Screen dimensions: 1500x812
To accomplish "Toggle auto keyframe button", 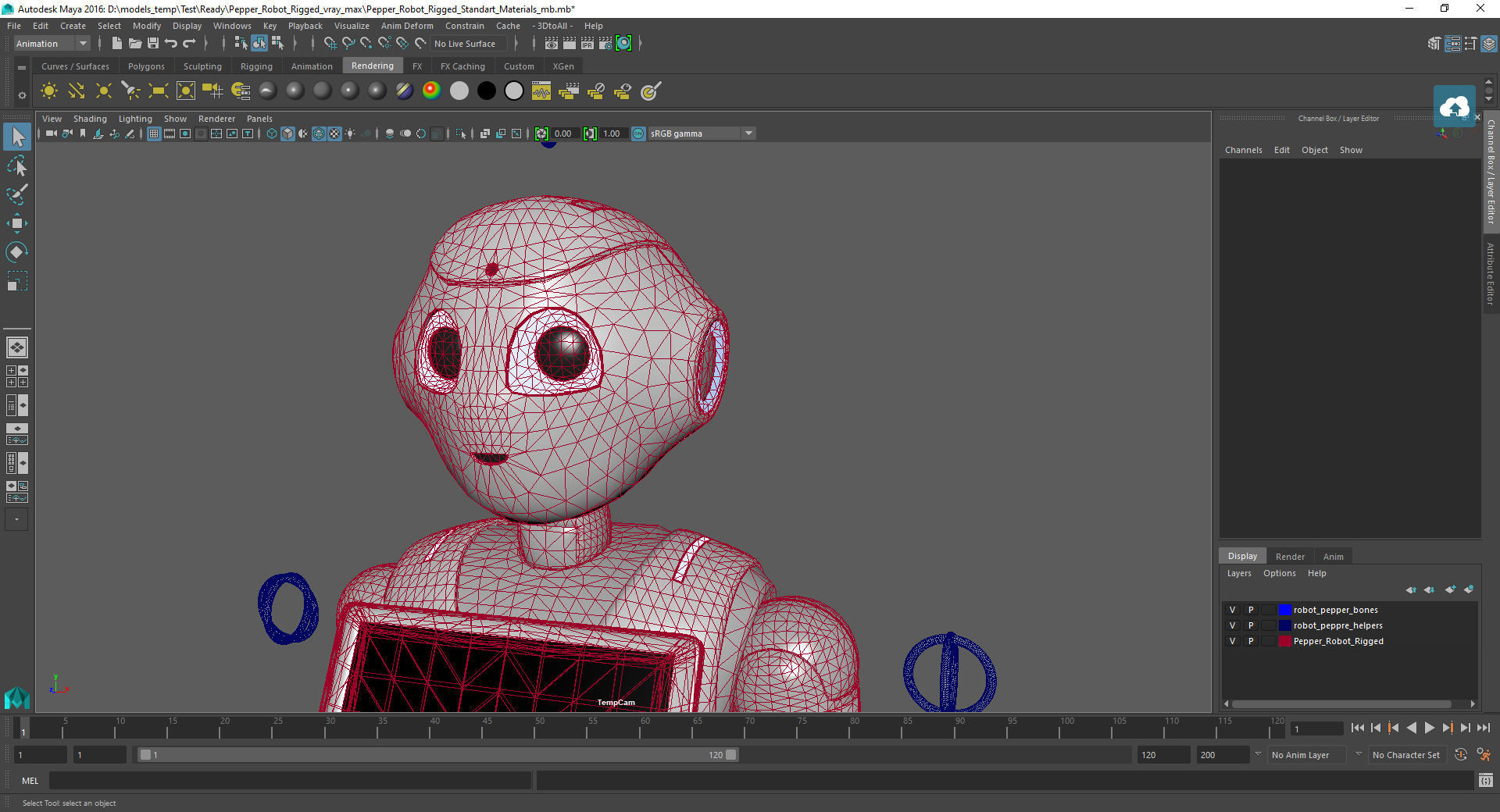I will [x=1460, y=755].
